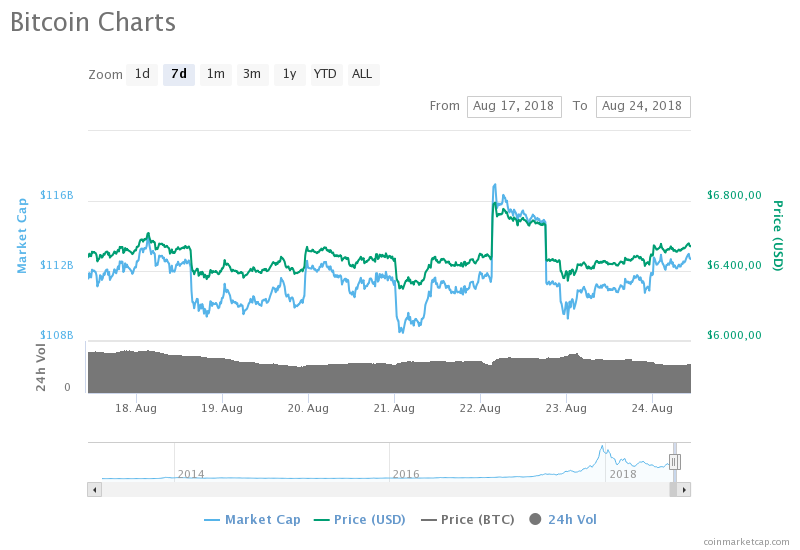
Task: Click the $108B market cap label
Action: pos(57,335)
